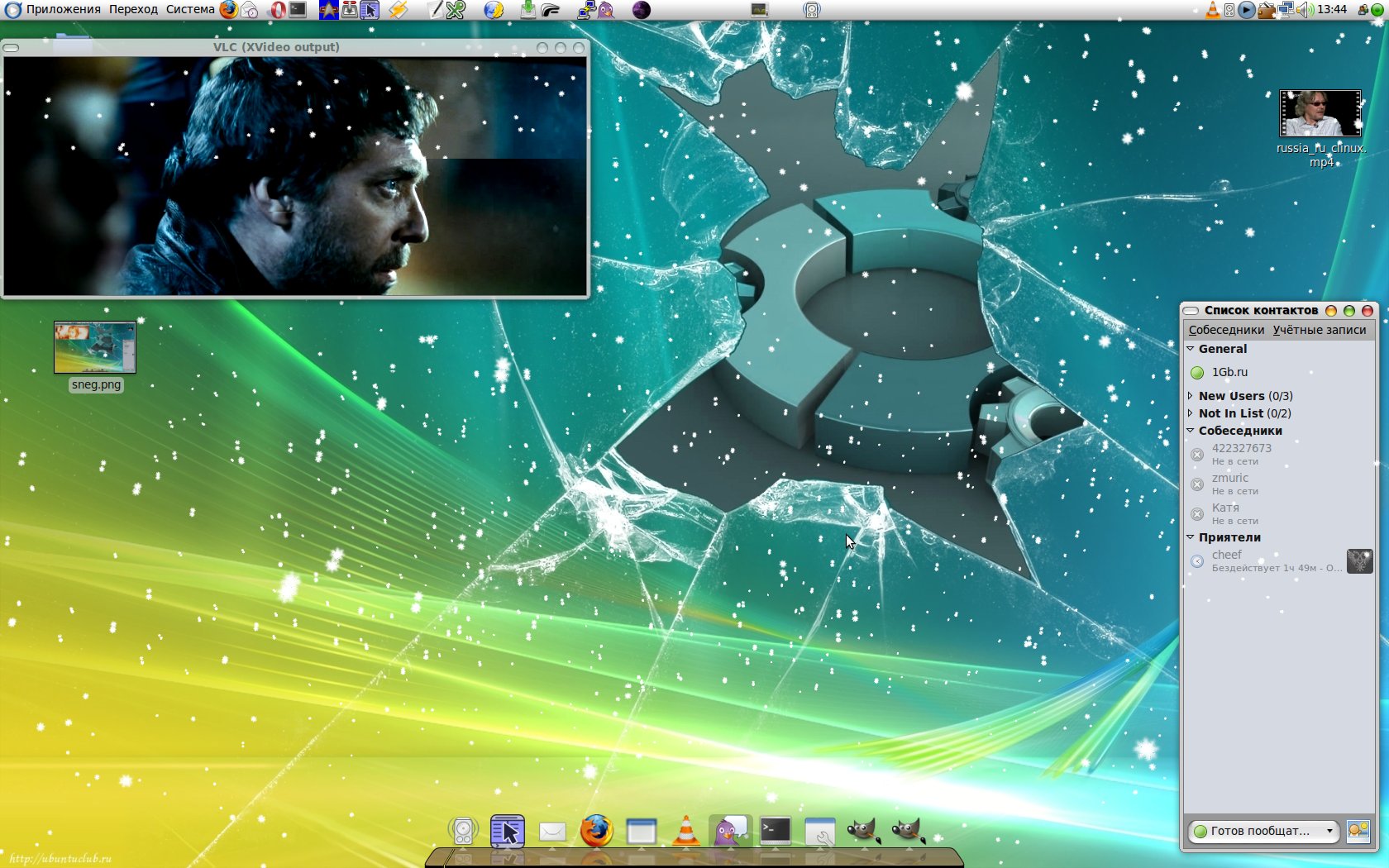Click the clock showing 13:44
Viewport: 1389px width, 868px height.
(1332, 10)
